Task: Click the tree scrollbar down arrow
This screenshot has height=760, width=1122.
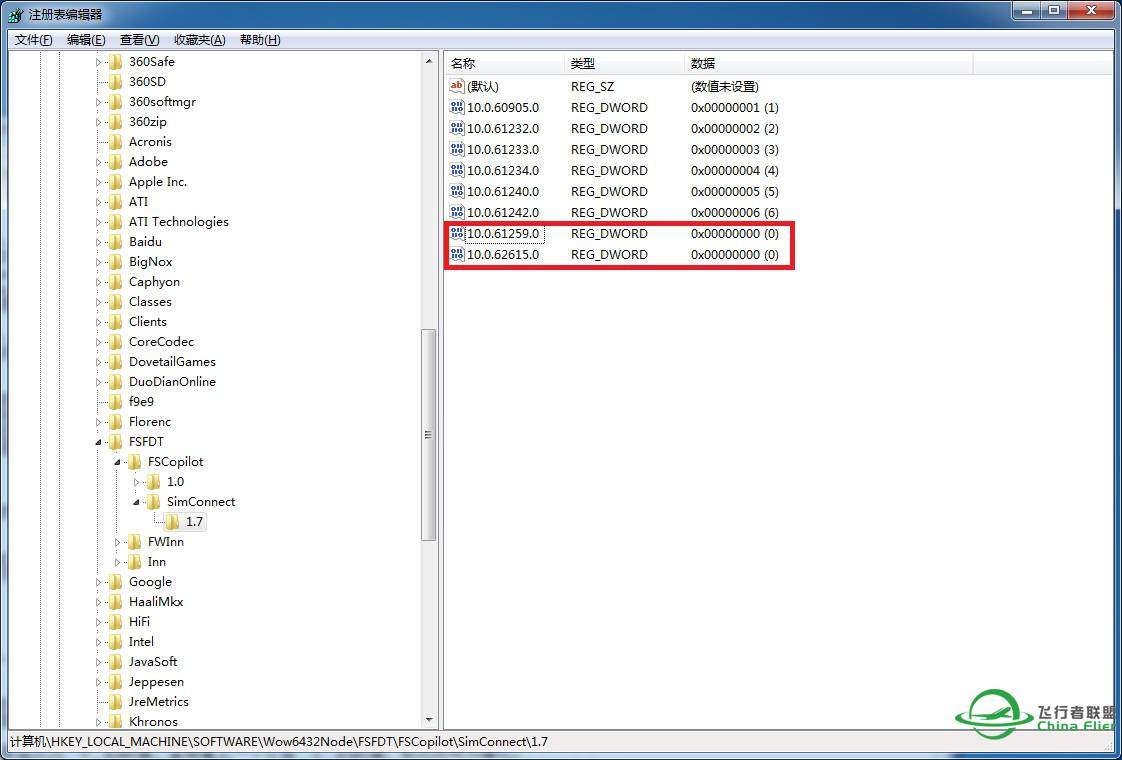Action: (x=429, y=720)
